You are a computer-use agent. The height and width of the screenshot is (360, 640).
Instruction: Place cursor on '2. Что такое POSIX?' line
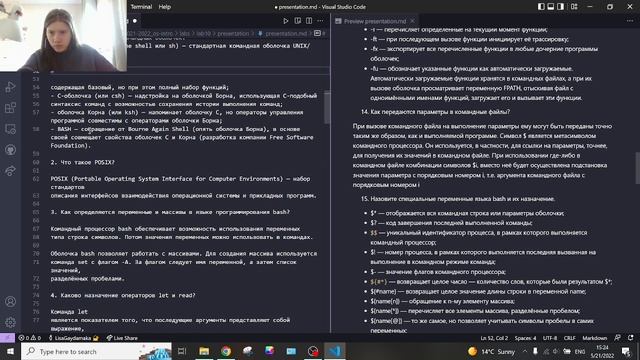click(x=82, y=162)
